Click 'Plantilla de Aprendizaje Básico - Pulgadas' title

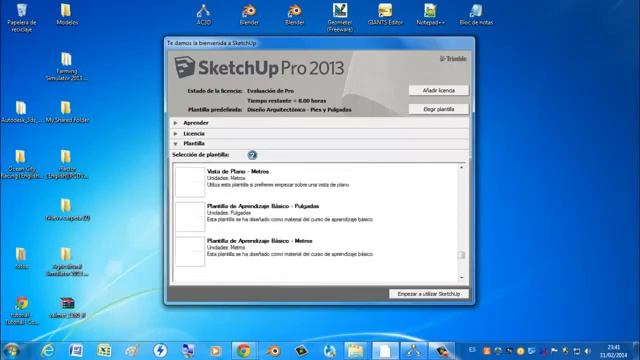263,206
